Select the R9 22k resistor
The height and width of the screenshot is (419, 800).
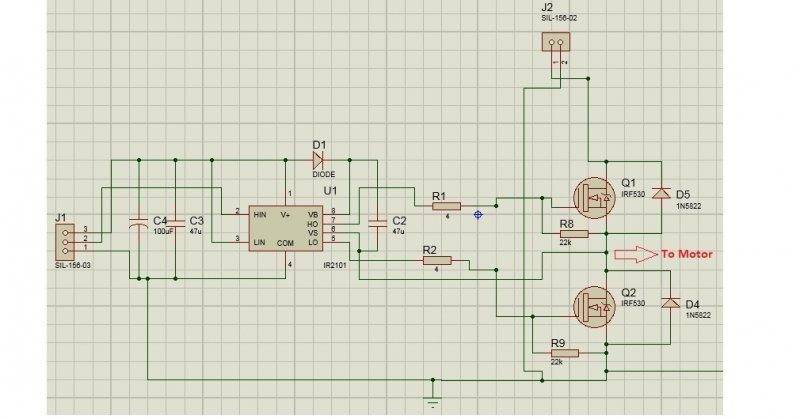565,353
